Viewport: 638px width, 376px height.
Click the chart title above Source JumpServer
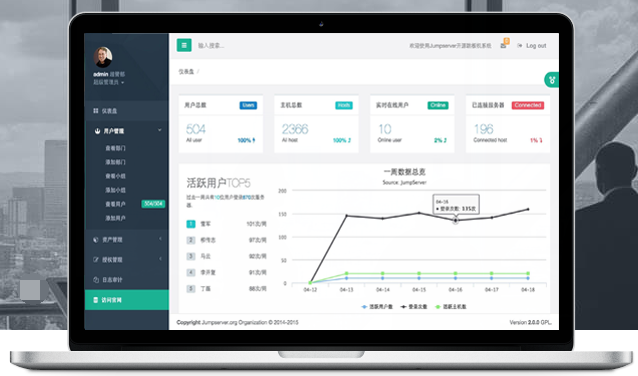click(x=404, y=172)
